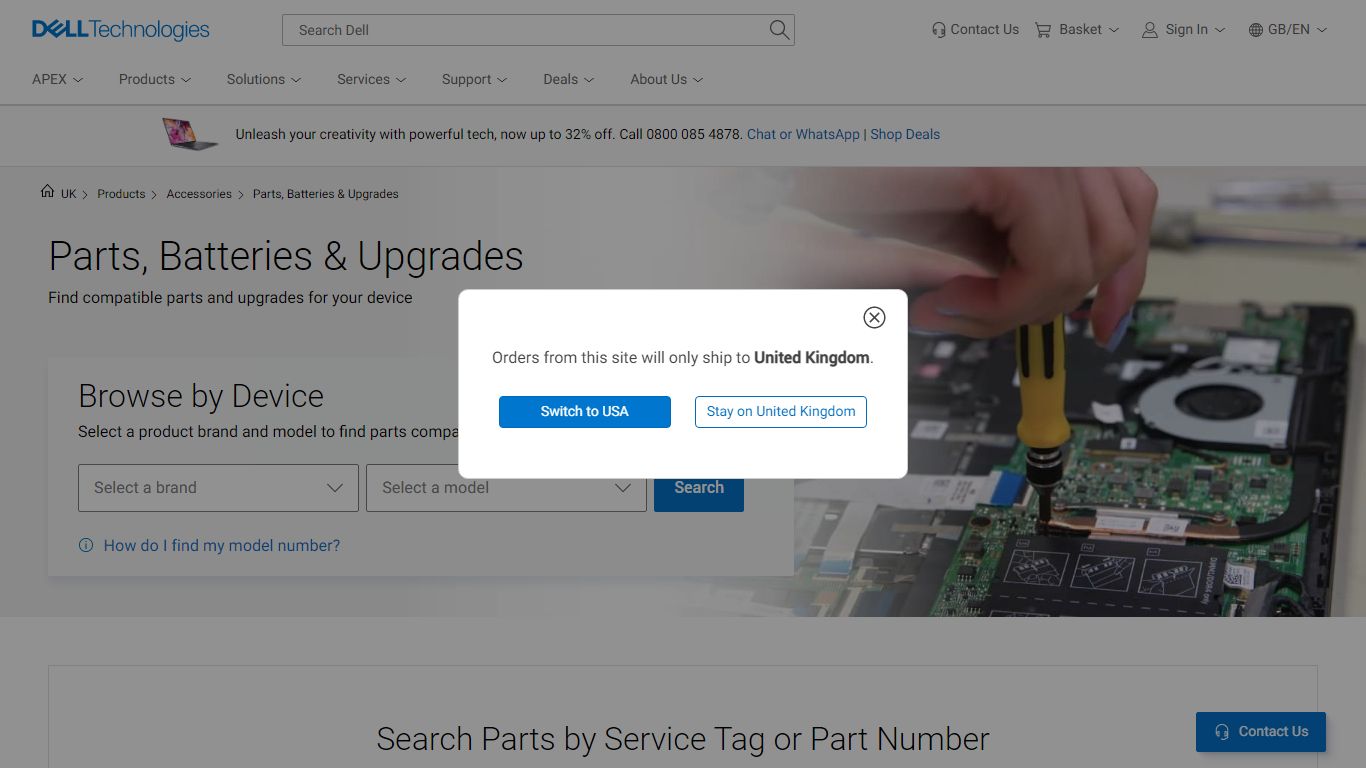The image size is (1366, 768).
Task: Go to Products breadcrumb link
Action: coord(121,194)
